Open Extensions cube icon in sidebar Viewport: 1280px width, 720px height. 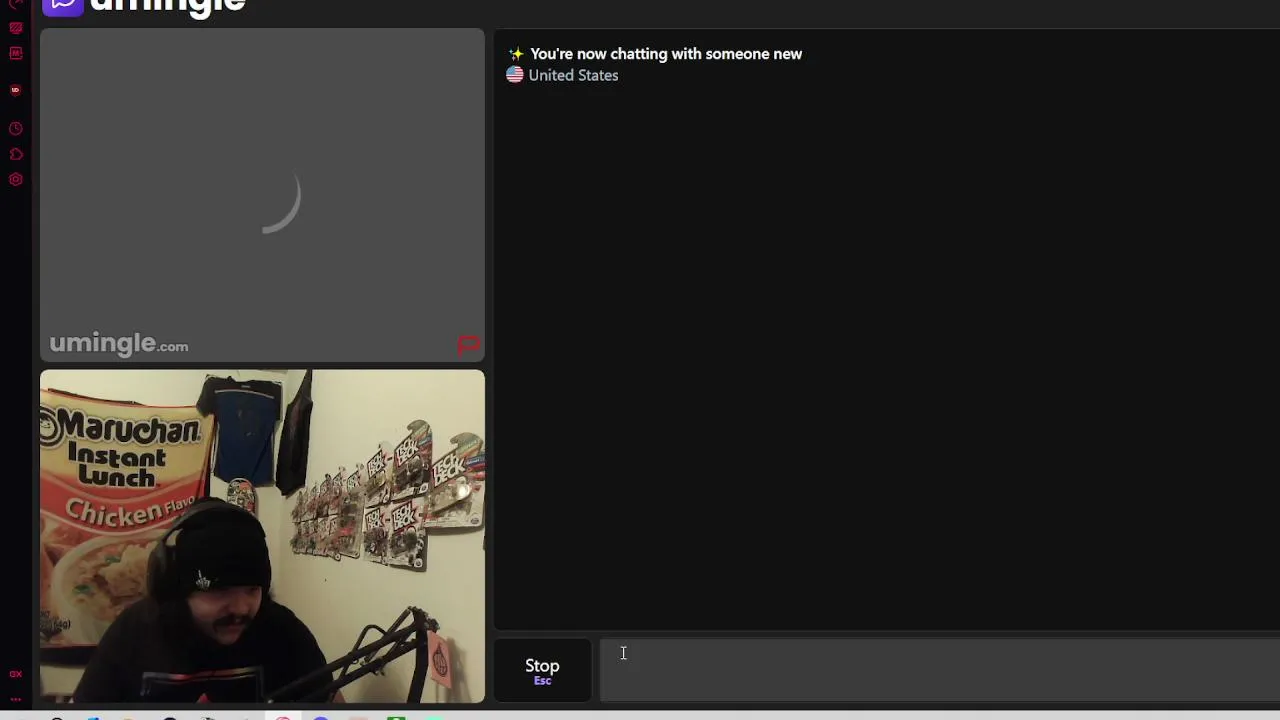tap(16, 155)
